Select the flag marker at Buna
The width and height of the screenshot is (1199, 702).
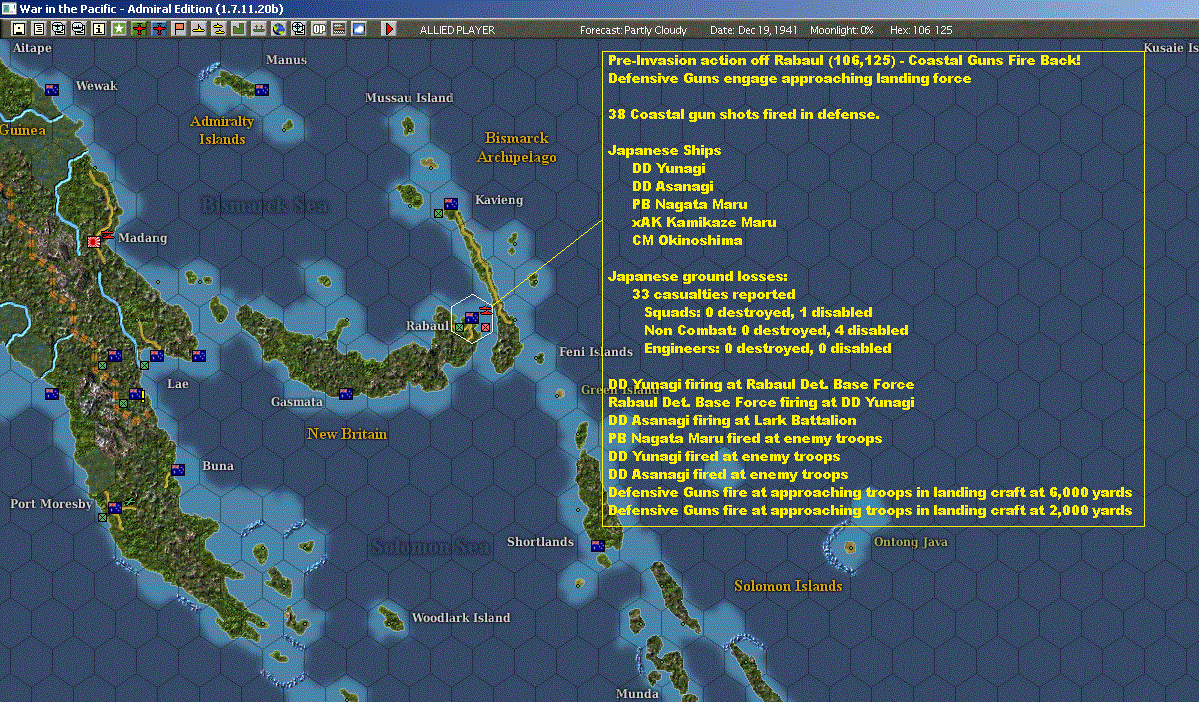(178, 470)
